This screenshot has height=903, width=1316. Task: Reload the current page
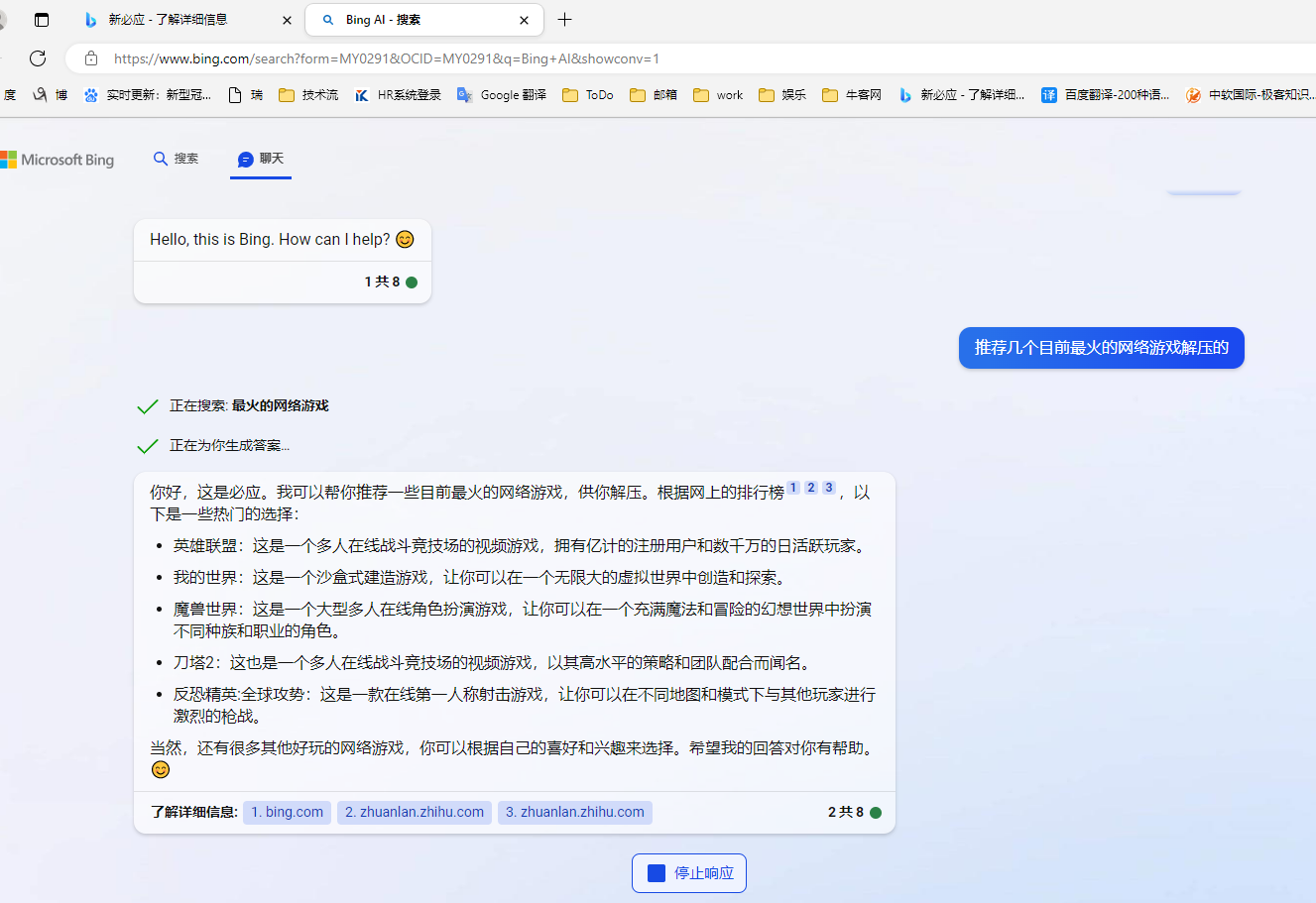click(x=38, y=58)
